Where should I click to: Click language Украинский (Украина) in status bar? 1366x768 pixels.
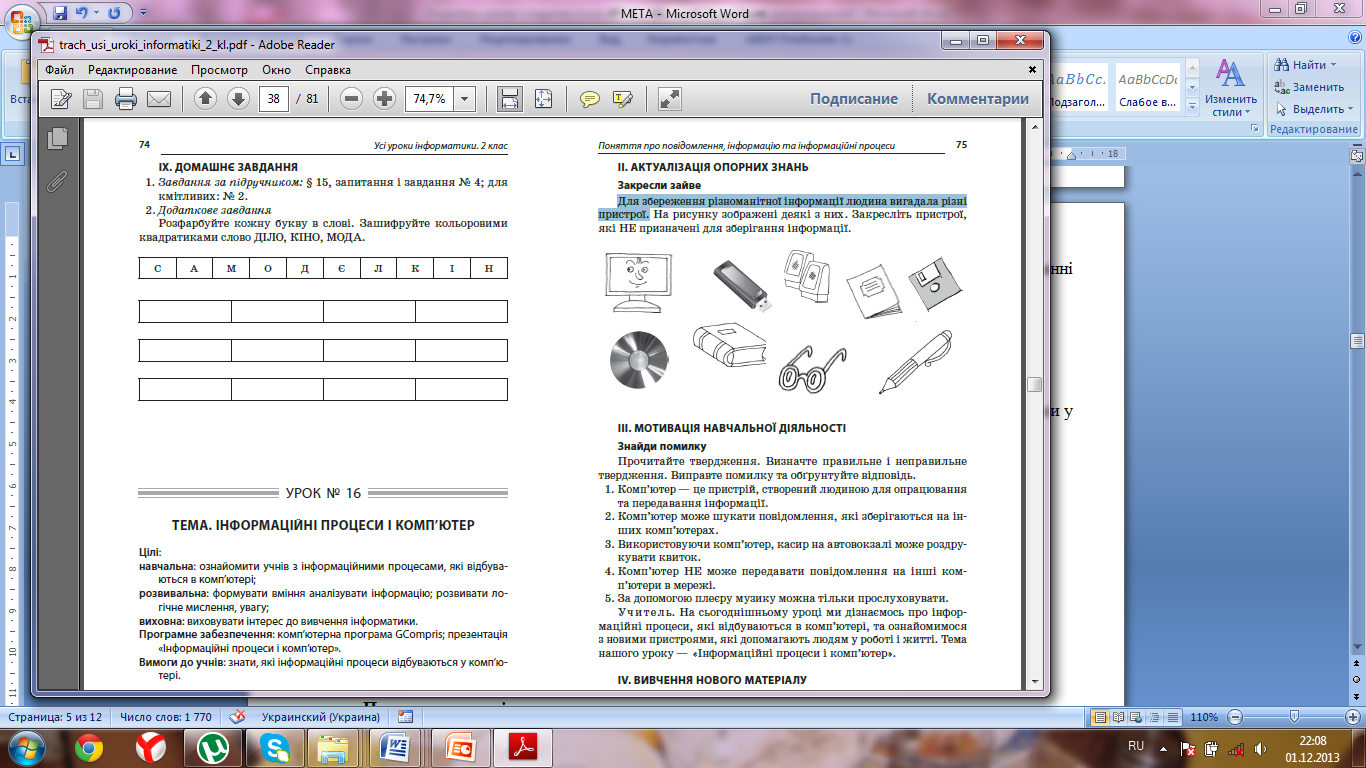tap(320, 717)
